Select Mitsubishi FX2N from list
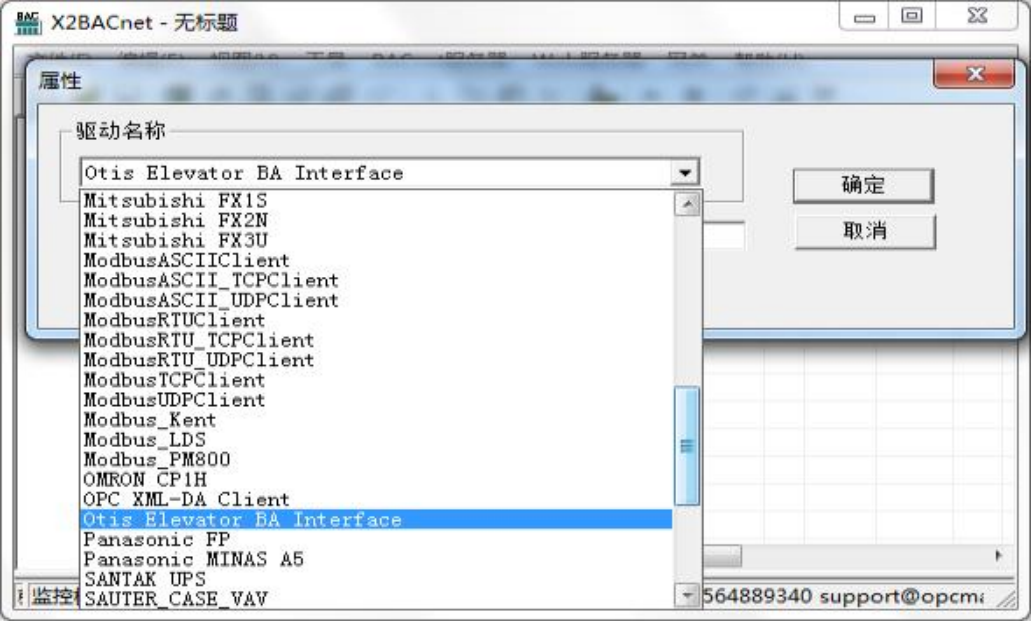The image size is (1031, 622). point(376,220)
